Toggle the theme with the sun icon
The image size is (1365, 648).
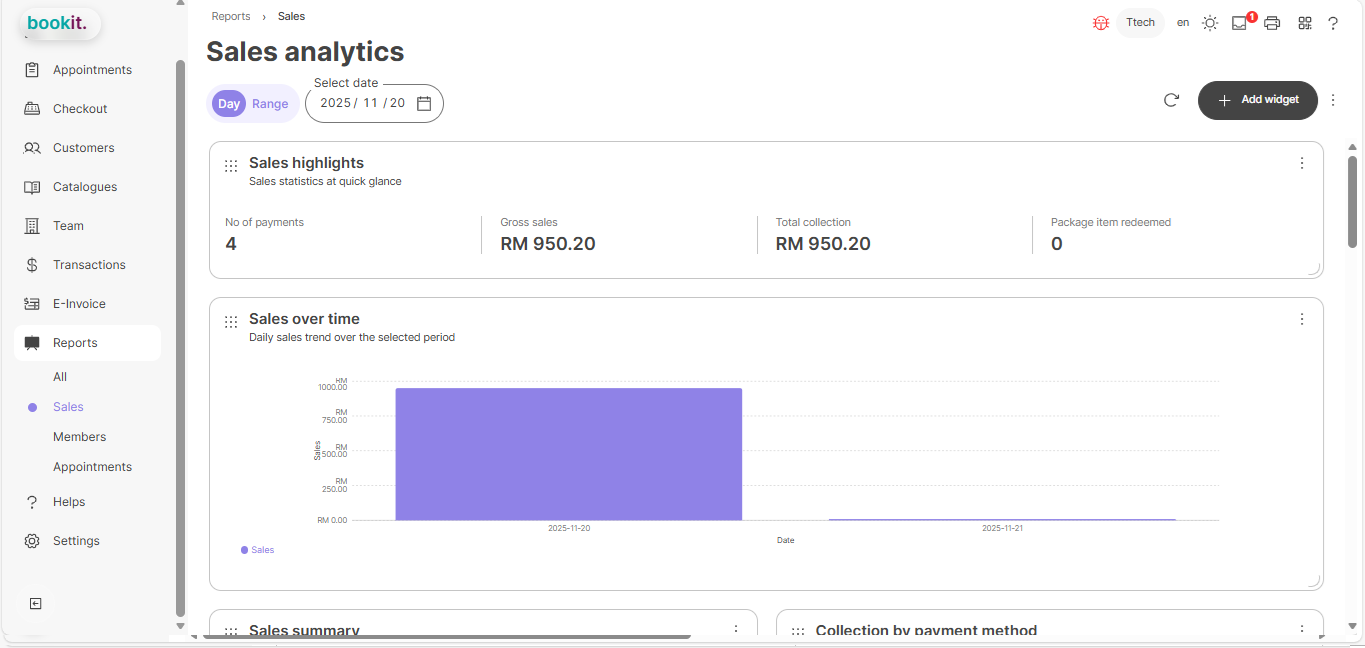coord(1210,22)
